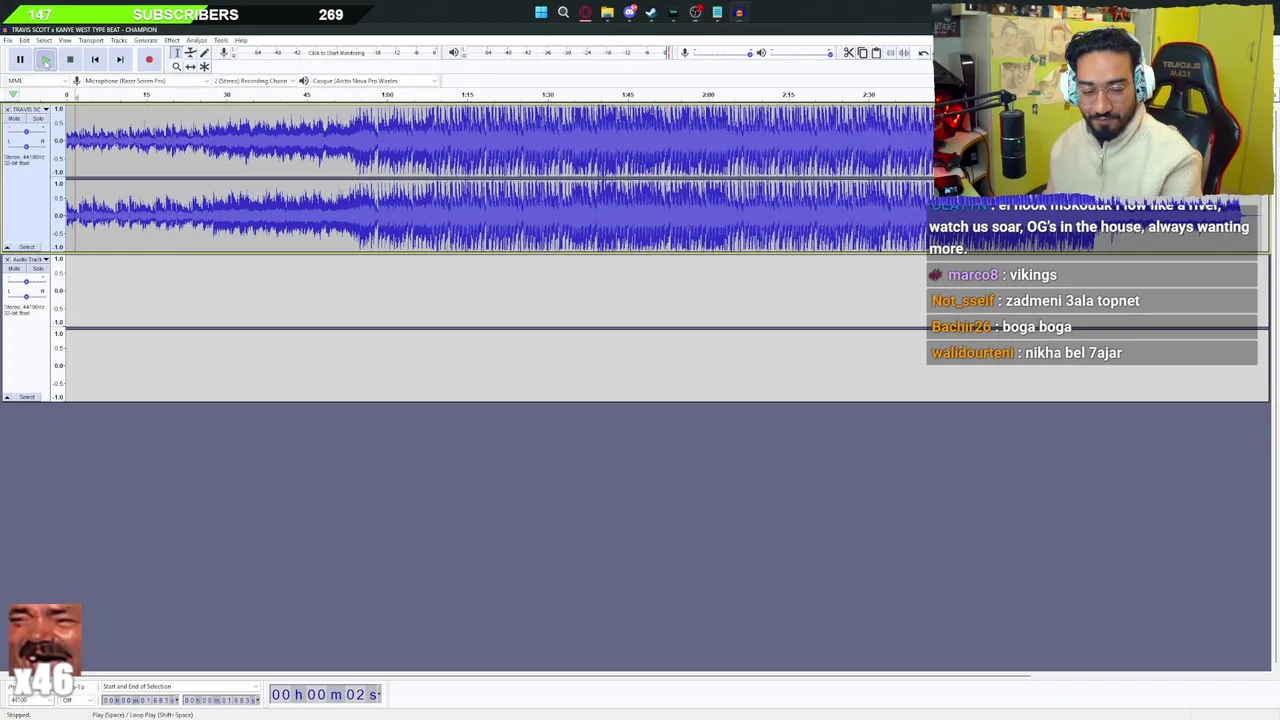Open Windows Start from the top bar
1280x720 pixels.
pos(541,13)
